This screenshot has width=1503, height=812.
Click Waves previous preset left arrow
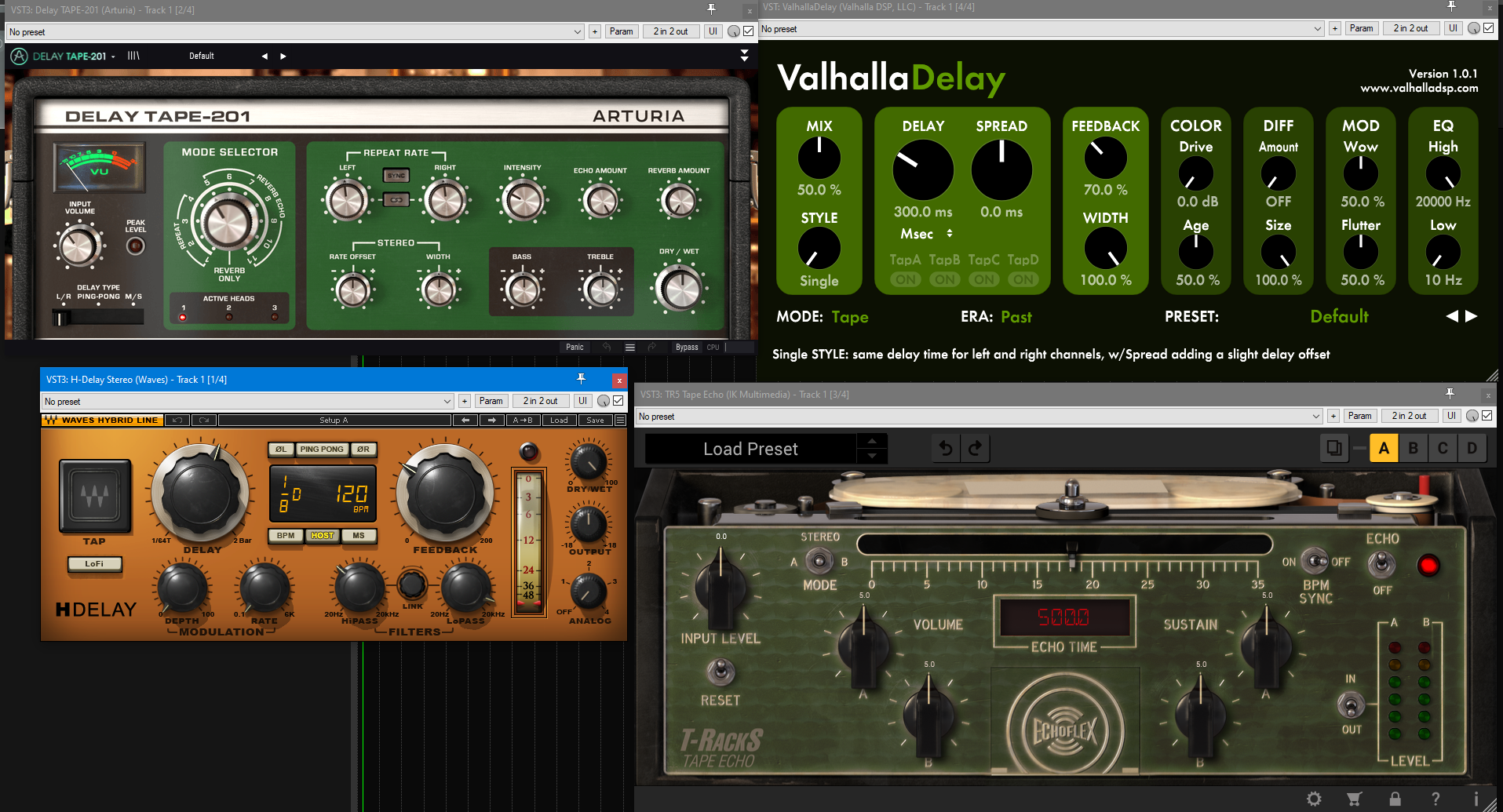click(x=465, y=421)
